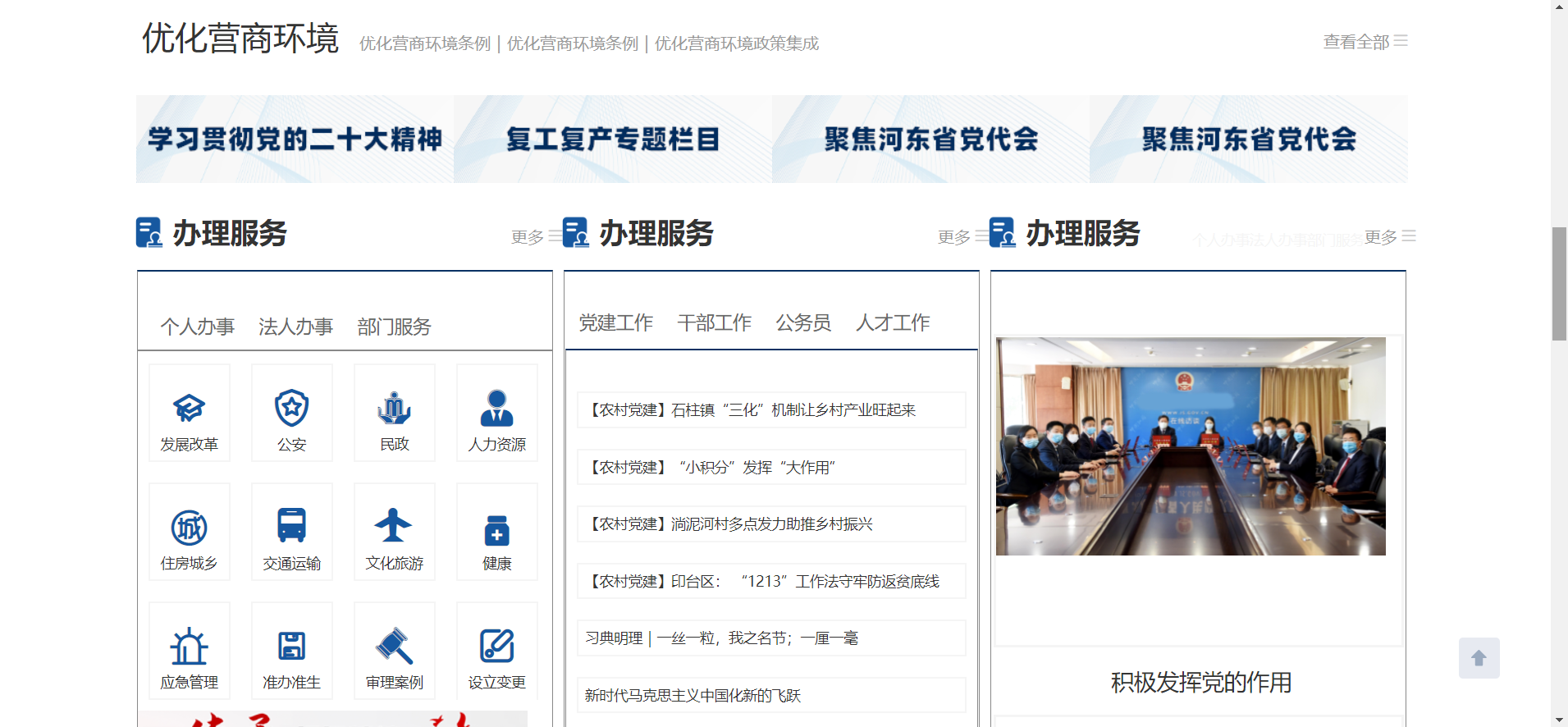Select the 干部工作 tab
Viewport: 1568px width, 727px height.
(x=715, y=322)
